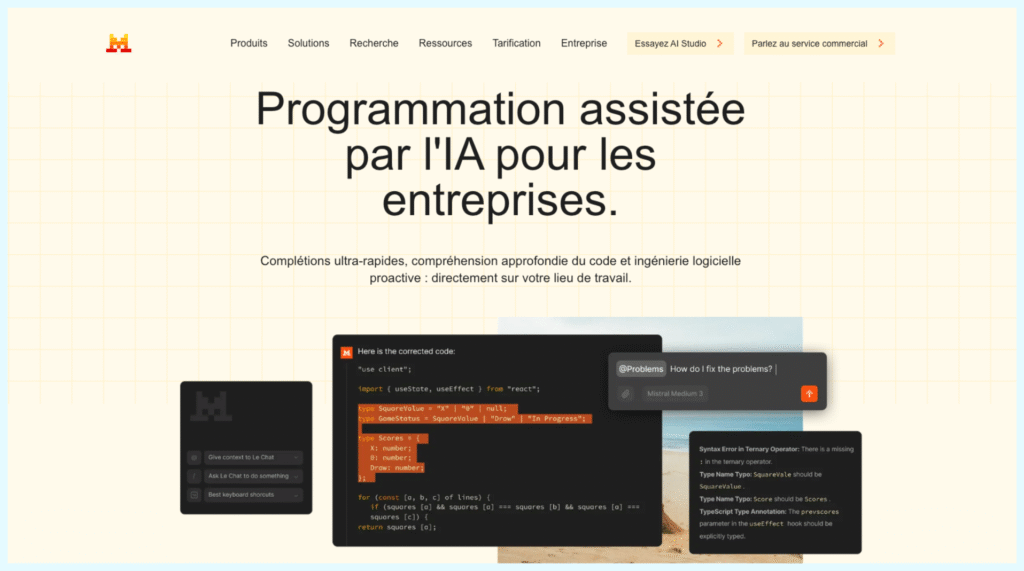Click the heading "Programmation assistée par l'IA"
Image resolution: width=1024 pixels, height=571 pixels.
click(x=500, y=154)
